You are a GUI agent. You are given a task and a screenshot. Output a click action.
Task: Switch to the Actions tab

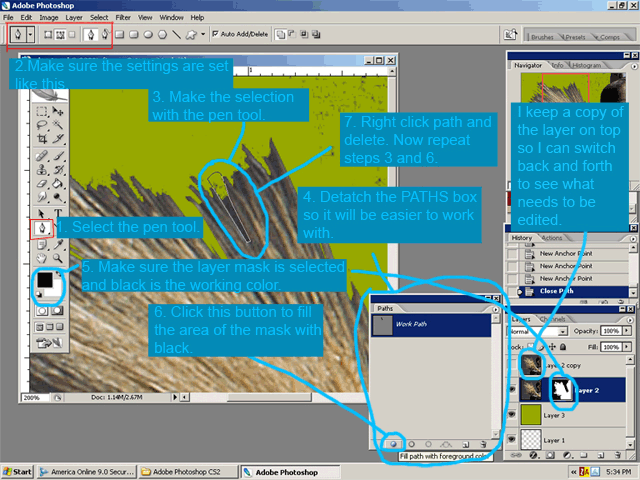[552, 238]
